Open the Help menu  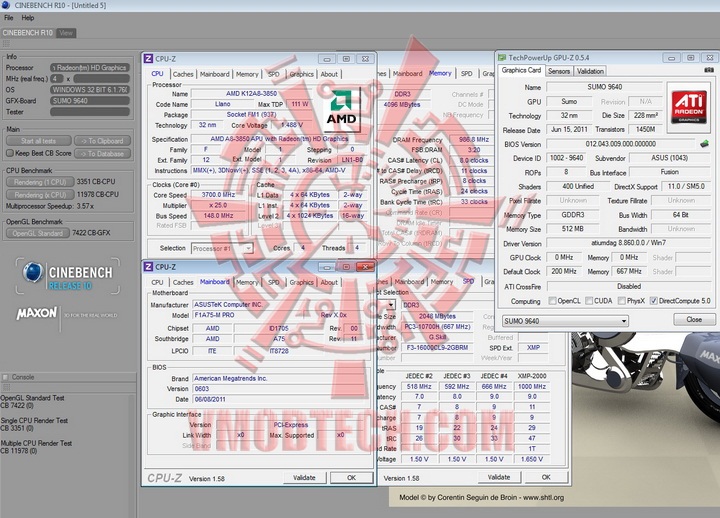[x=28, y=18]
